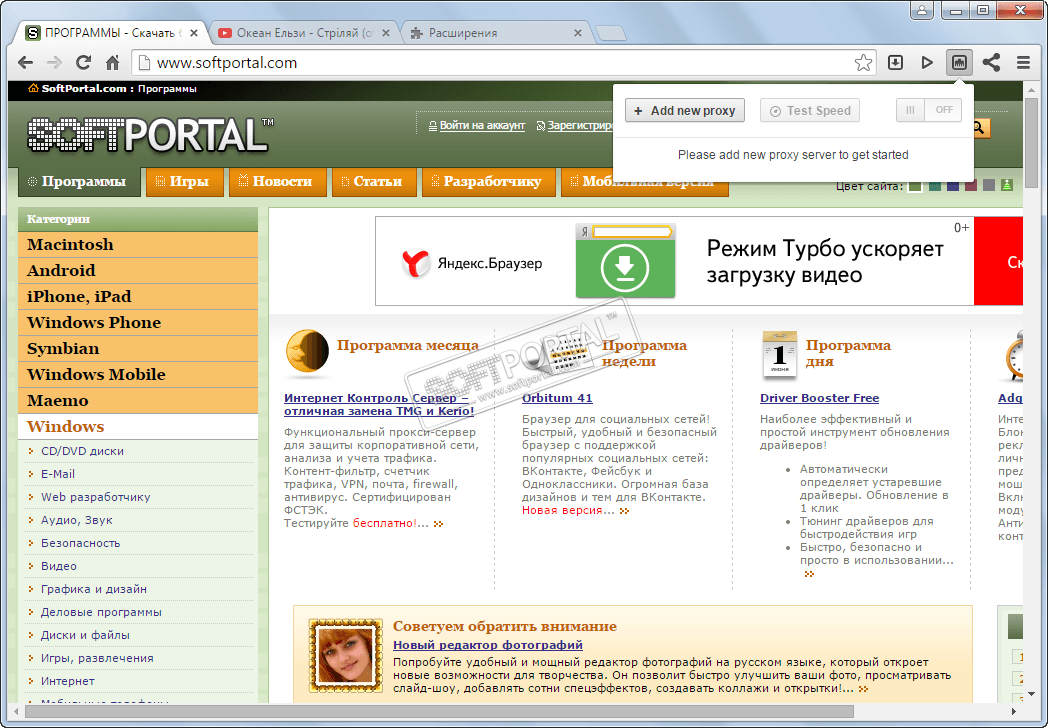Click the Yandex Browser logo in banner
The height and width of the screenshot is (728, 1048).
click(x=414, y=263)
